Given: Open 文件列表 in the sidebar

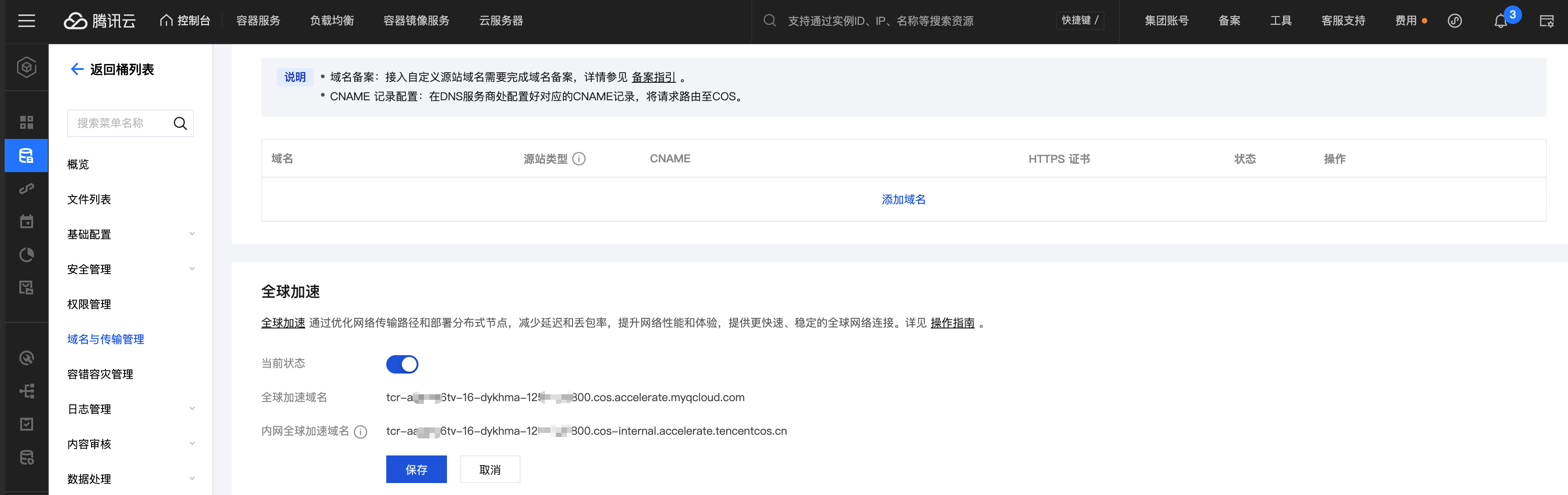Looking at the screenshot, I should click(89, 200).
